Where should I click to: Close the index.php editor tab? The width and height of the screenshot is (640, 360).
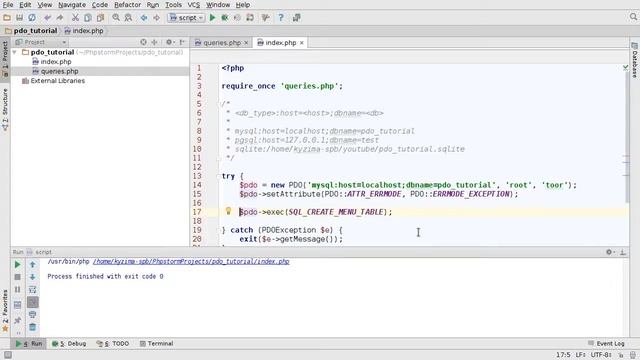click(x=302, y=43)
